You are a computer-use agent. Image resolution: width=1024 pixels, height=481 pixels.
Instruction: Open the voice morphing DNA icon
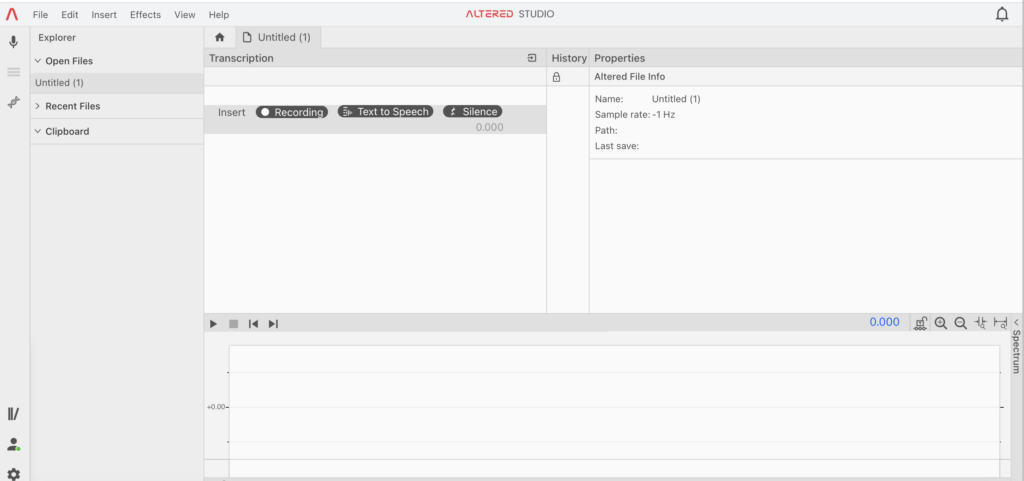coord(14,103)
